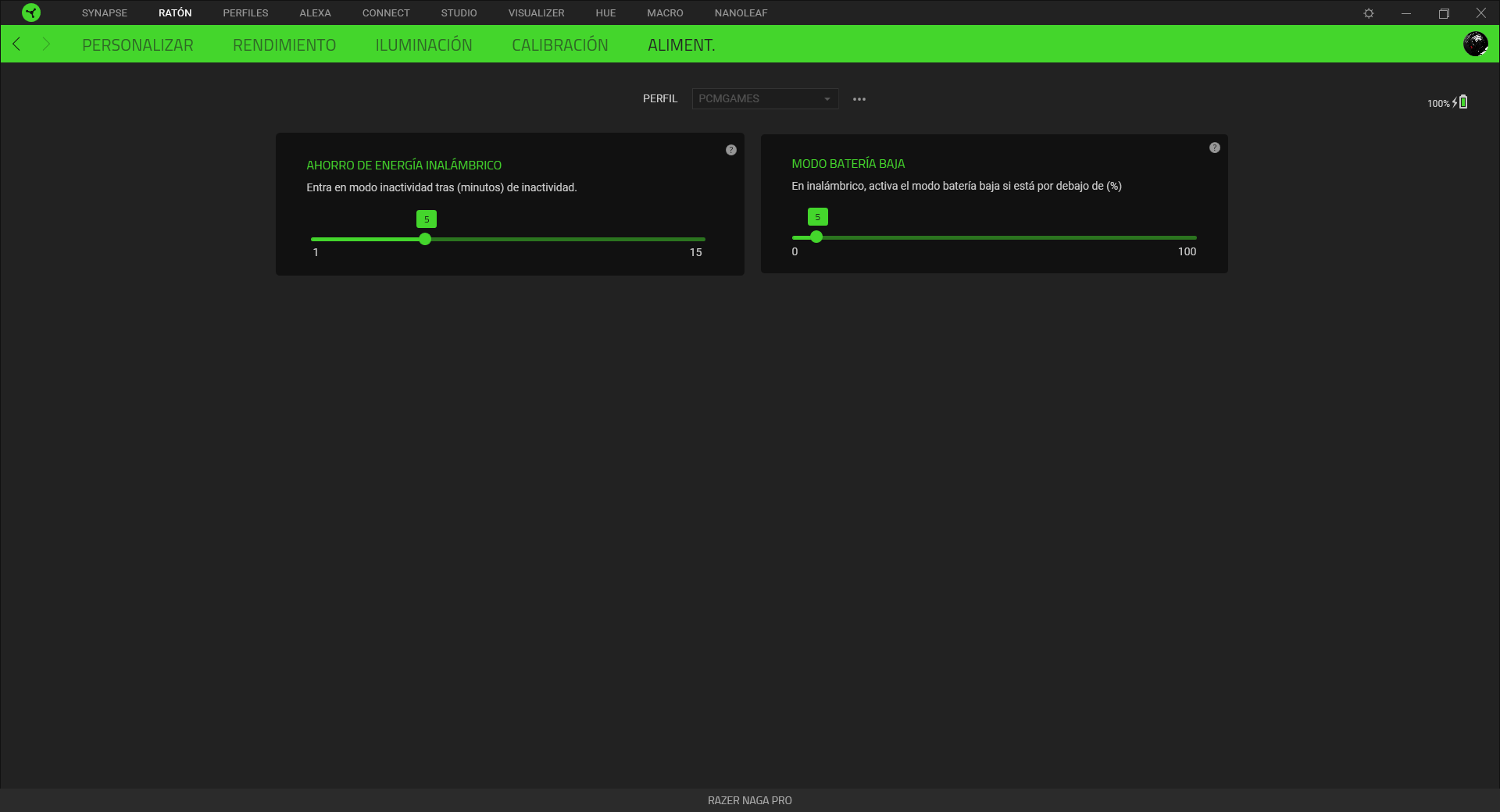This screenshot has height=812, width=1500.
Task: Open the VISUALIZER module
Action: coord(536,12)
